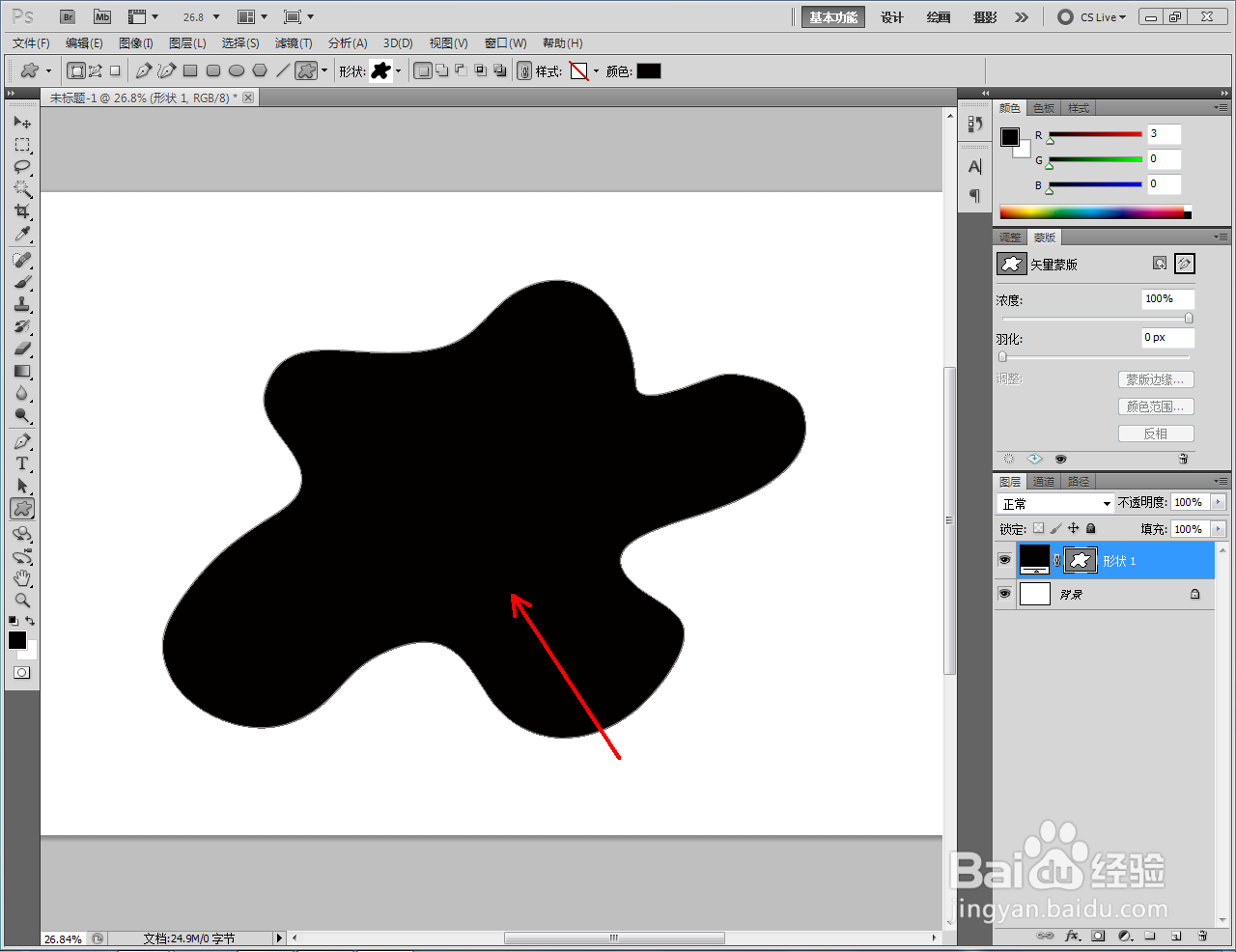The image size is (1236, 952).
Task: Select the Eyedropper tool
Action: (x=22, y=235)
